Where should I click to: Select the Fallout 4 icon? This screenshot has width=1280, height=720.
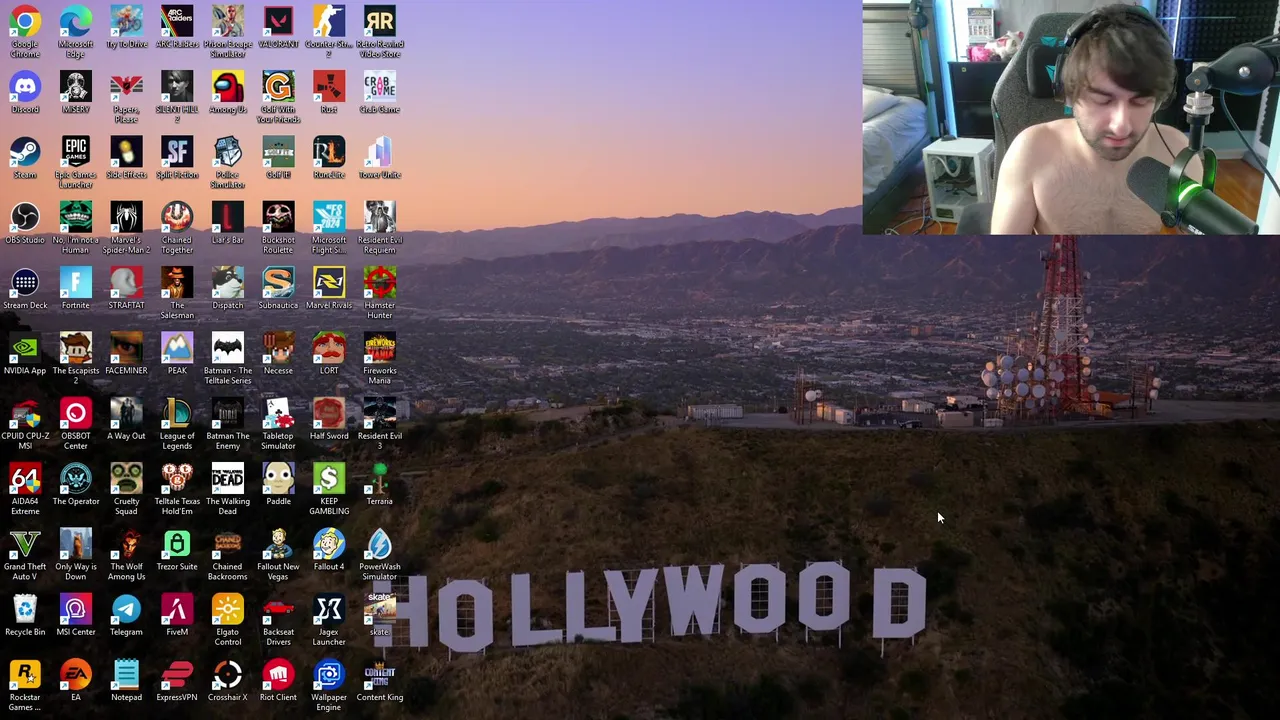point(329,543)
